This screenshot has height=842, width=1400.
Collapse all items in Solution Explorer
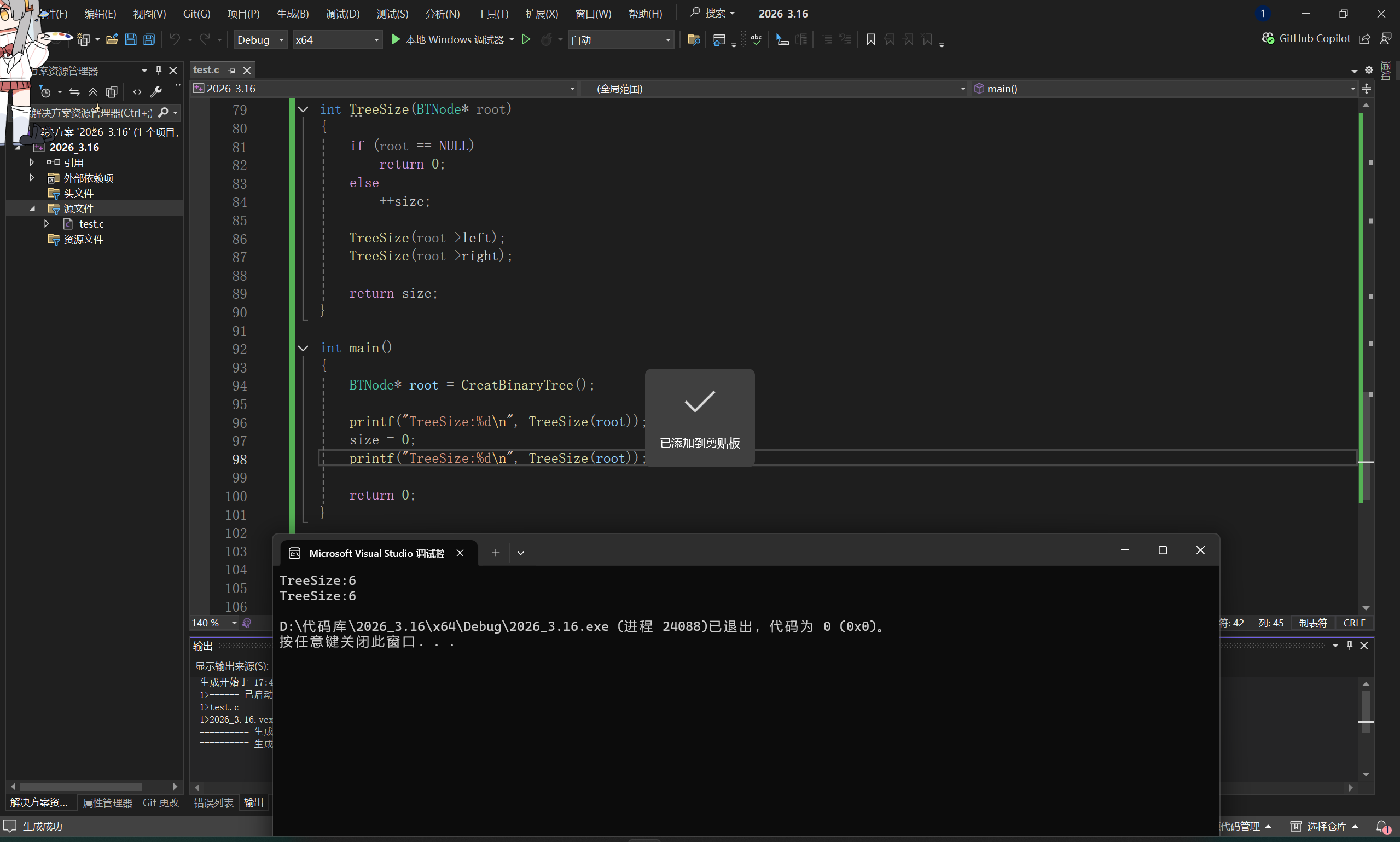(93, 92)
